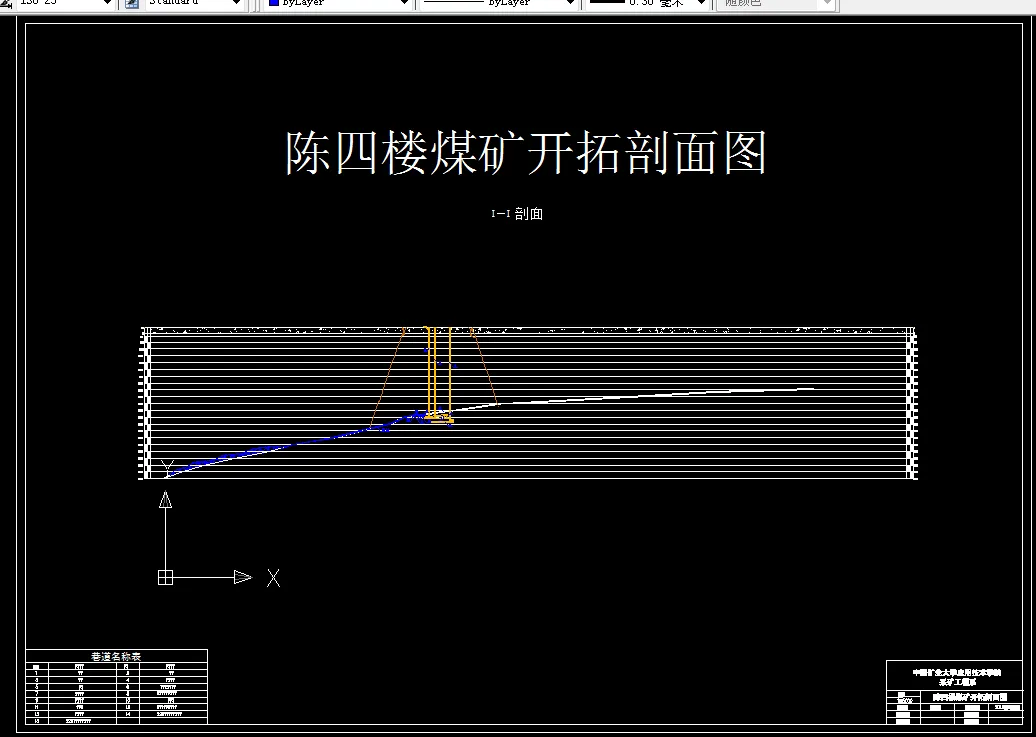1036x737 pixels.
Task: Expand the 0.30 毫米 lineweight dropdown
Action: click(700, 4)
